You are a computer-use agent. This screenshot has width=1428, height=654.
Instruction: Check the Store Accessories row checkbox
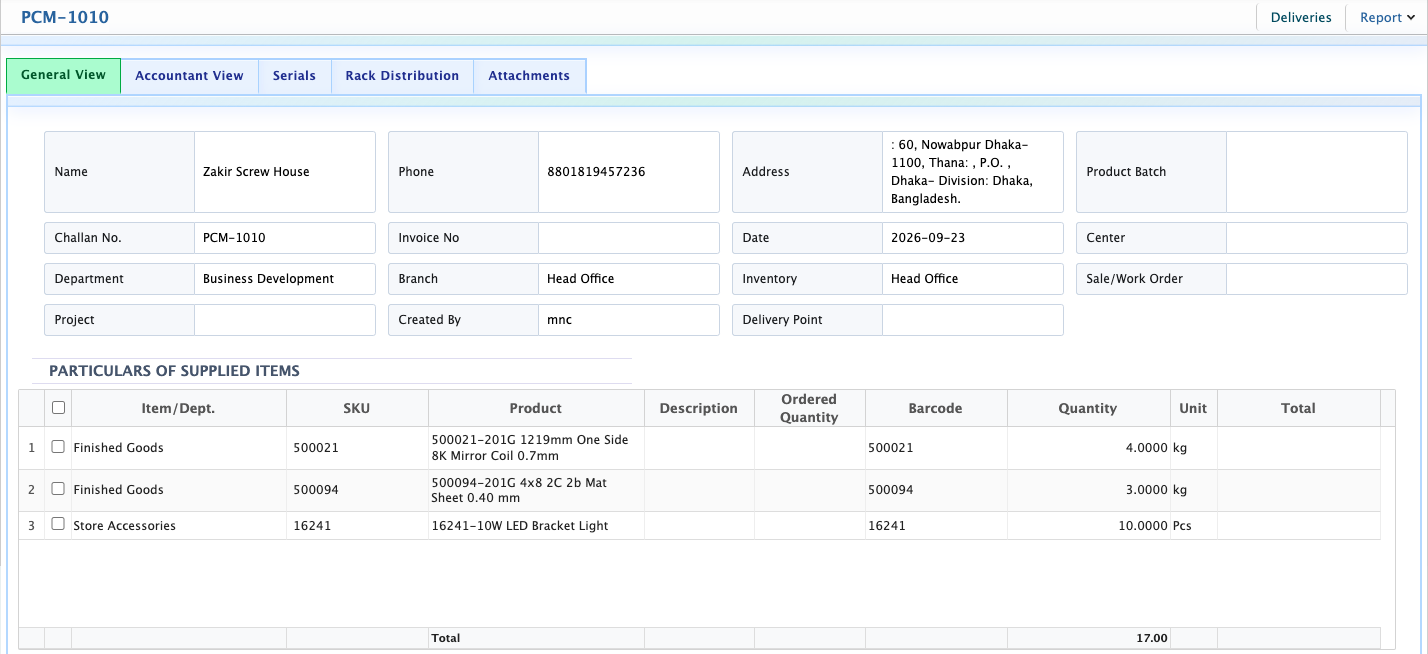coord(58,525)
